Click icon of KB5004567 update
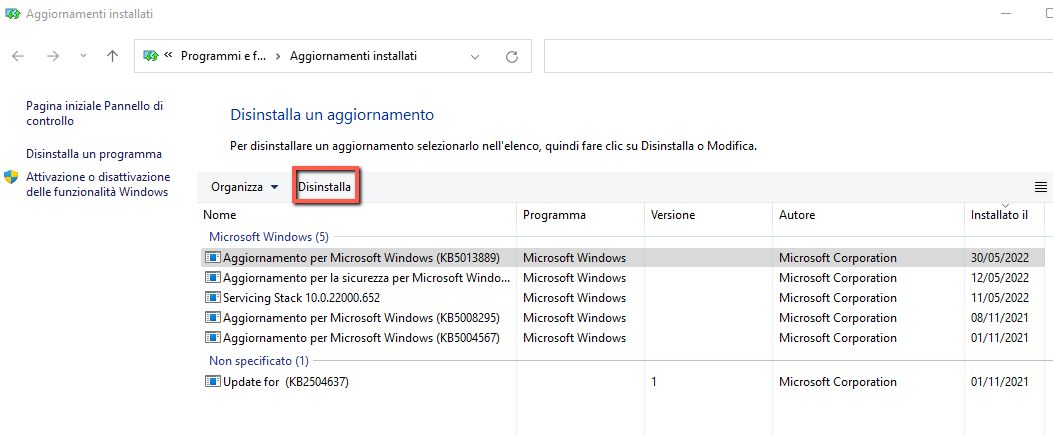This screenshot has height=435, width=1053. [213, 338]
